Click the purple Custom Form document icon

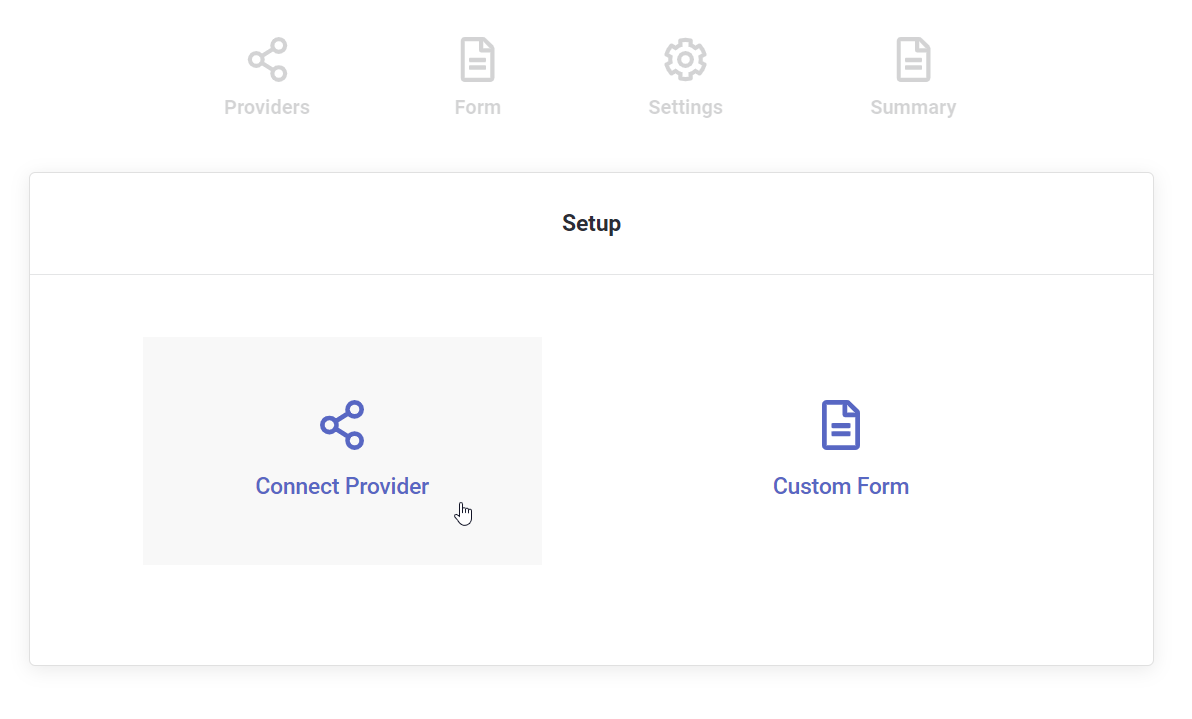(x=840, y=425)
